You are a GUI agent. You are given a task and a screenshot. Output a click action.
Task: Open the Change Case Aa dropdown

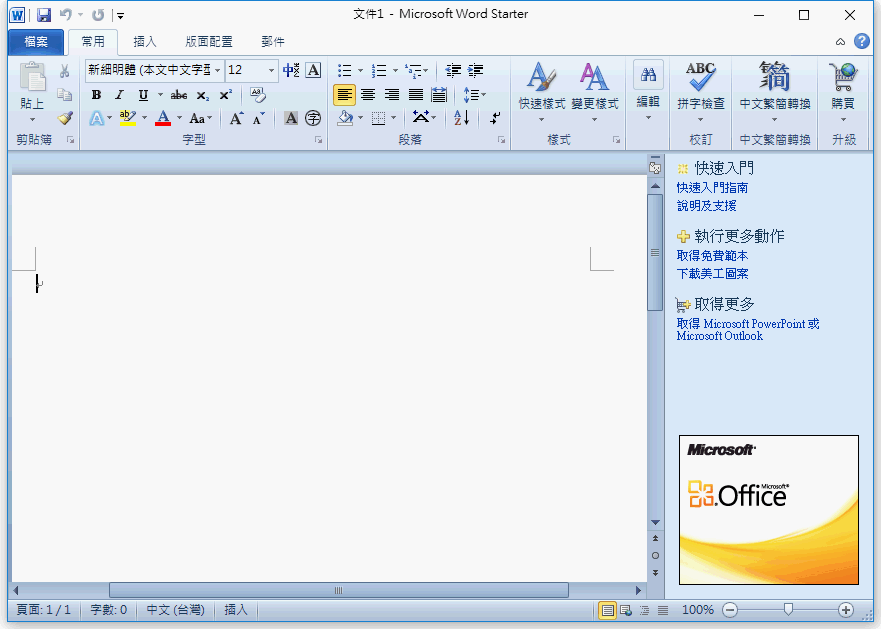click(x=200, y=119)
